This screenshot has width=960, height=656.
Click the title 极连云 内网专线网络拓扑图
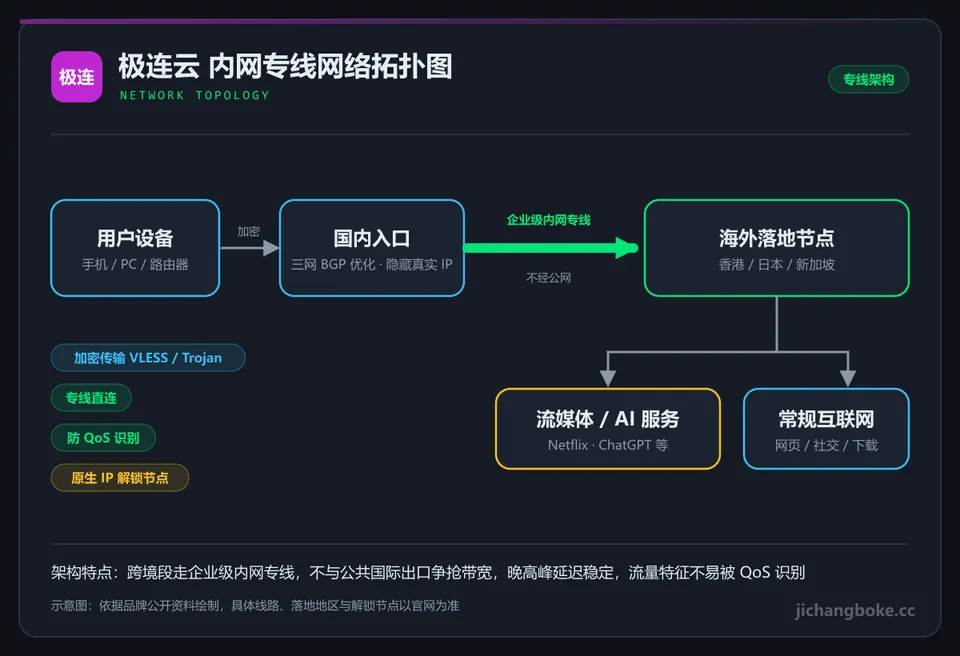click(x=285, y=66)
